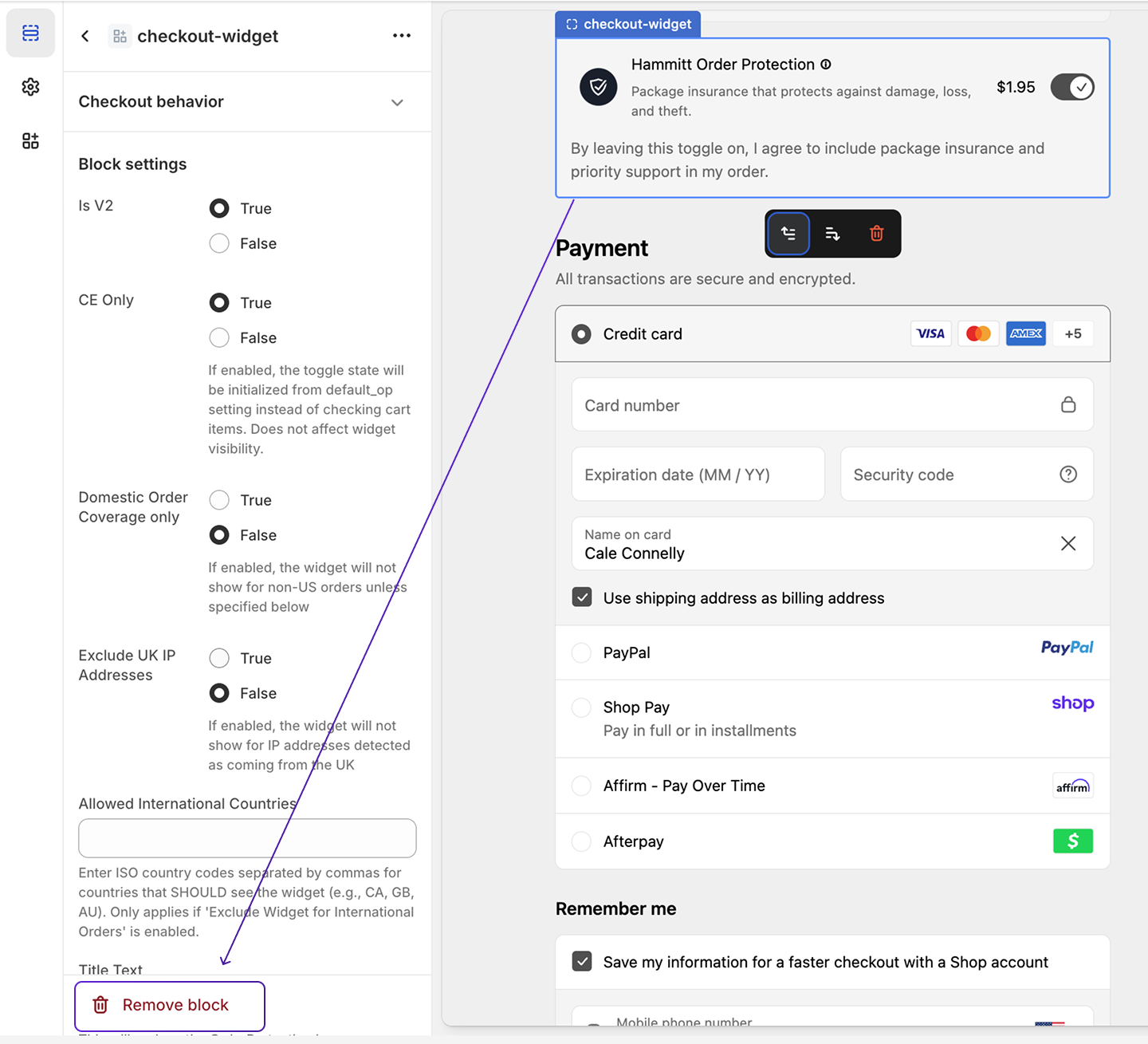Viewport: 1148px width, 1044px height.
Task: Select Afterpay payment method
Action: point(582,841)
